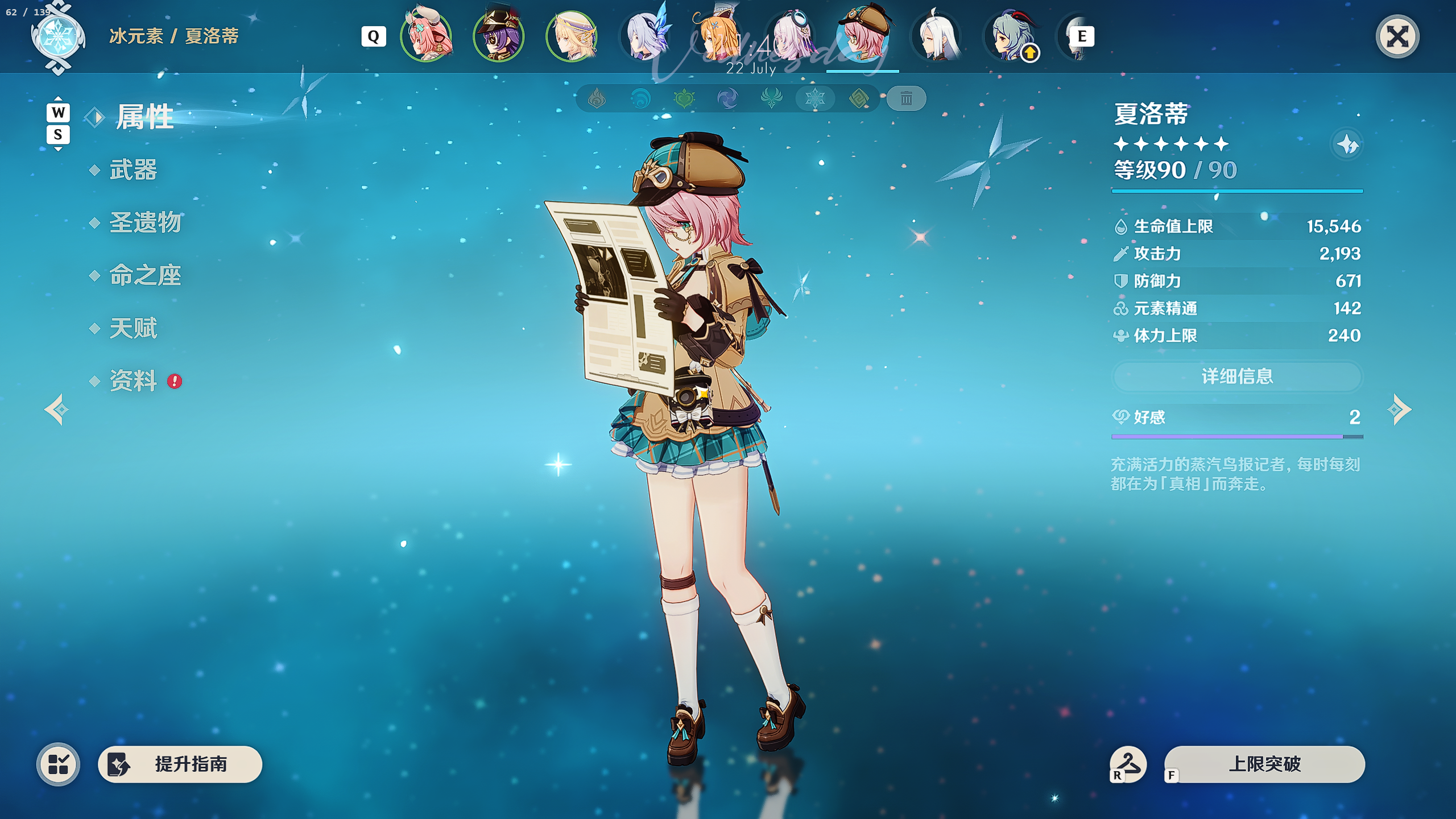Open the 武器 weapon tab
Screen dimensions: 1456x819
(x=133, y=169)
